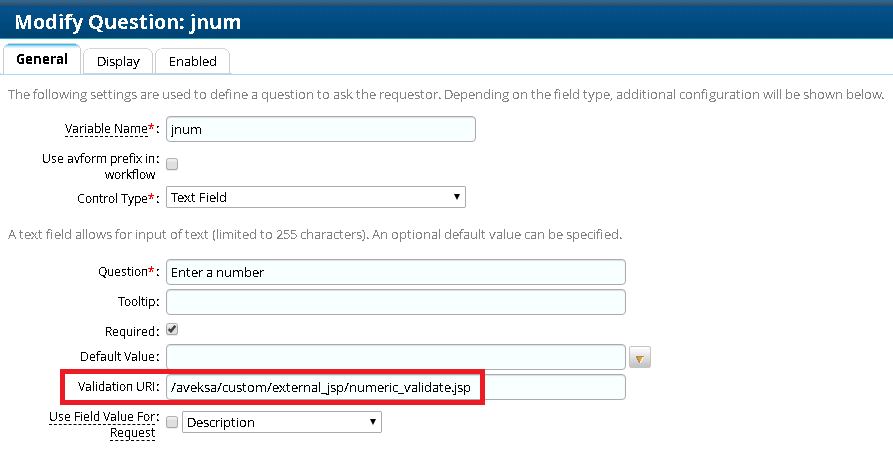This screenshot has width=893, height=462.
Task: Tick the Use Field Value For Request checkbox
Action: 172,423
